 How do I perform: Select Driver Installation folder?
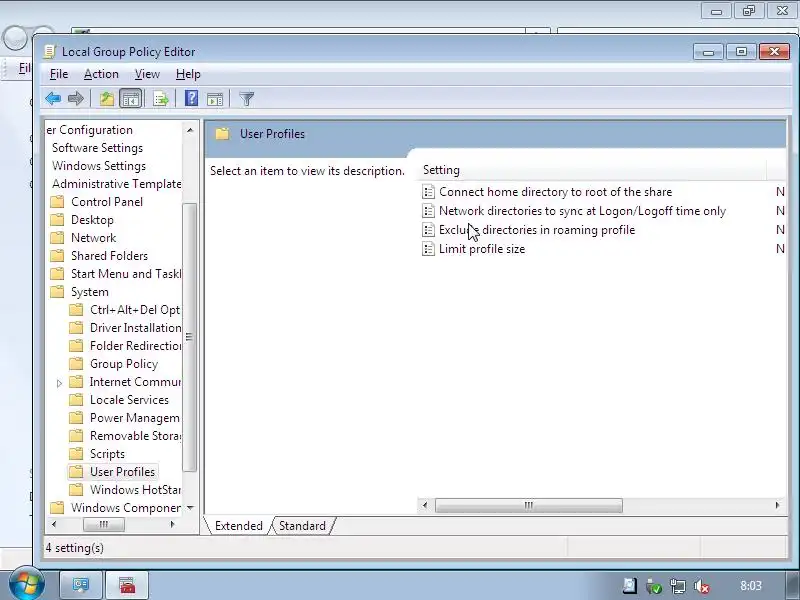136,328
